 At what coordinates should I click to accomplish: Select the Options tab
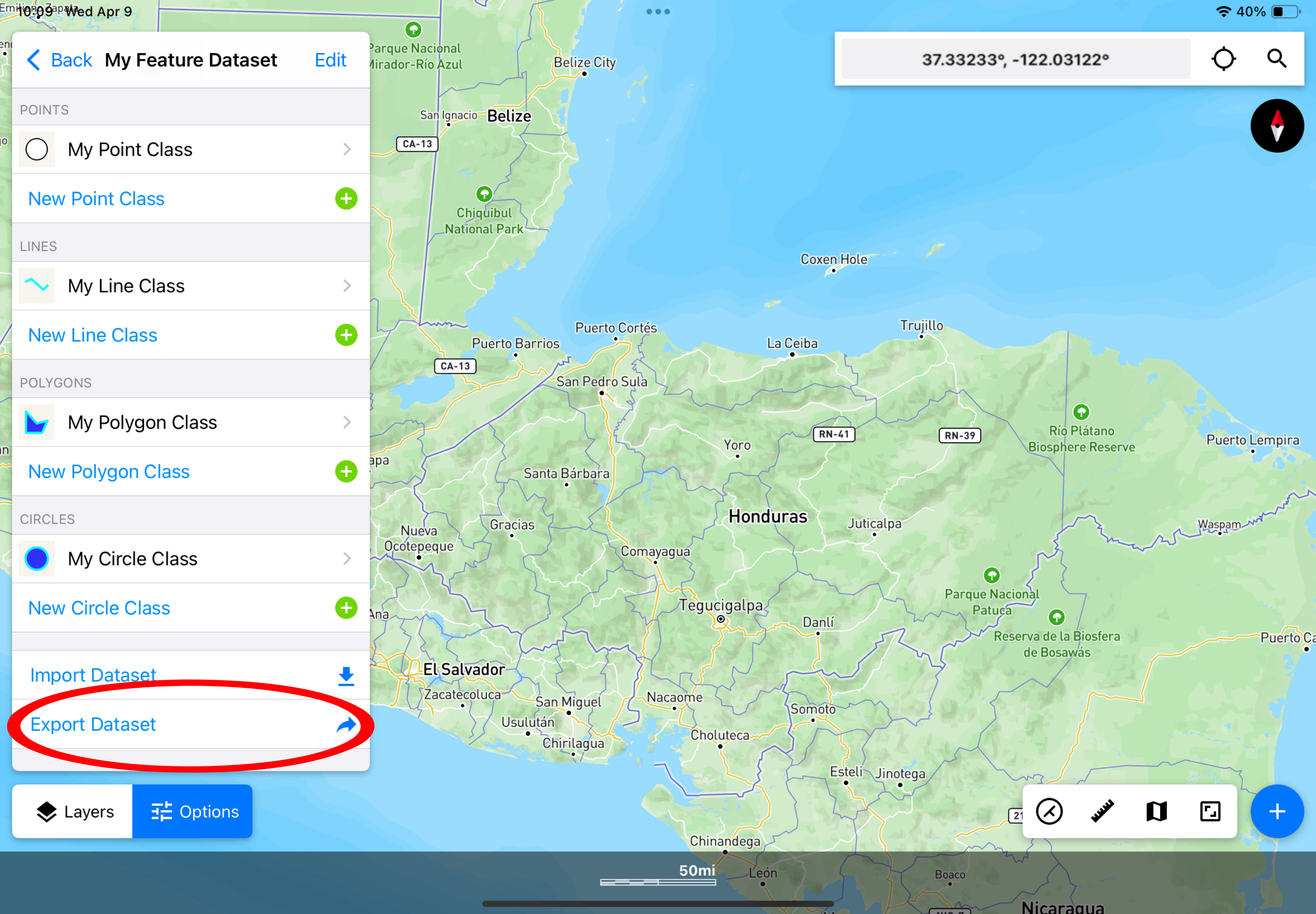click(x=194, y=811)
